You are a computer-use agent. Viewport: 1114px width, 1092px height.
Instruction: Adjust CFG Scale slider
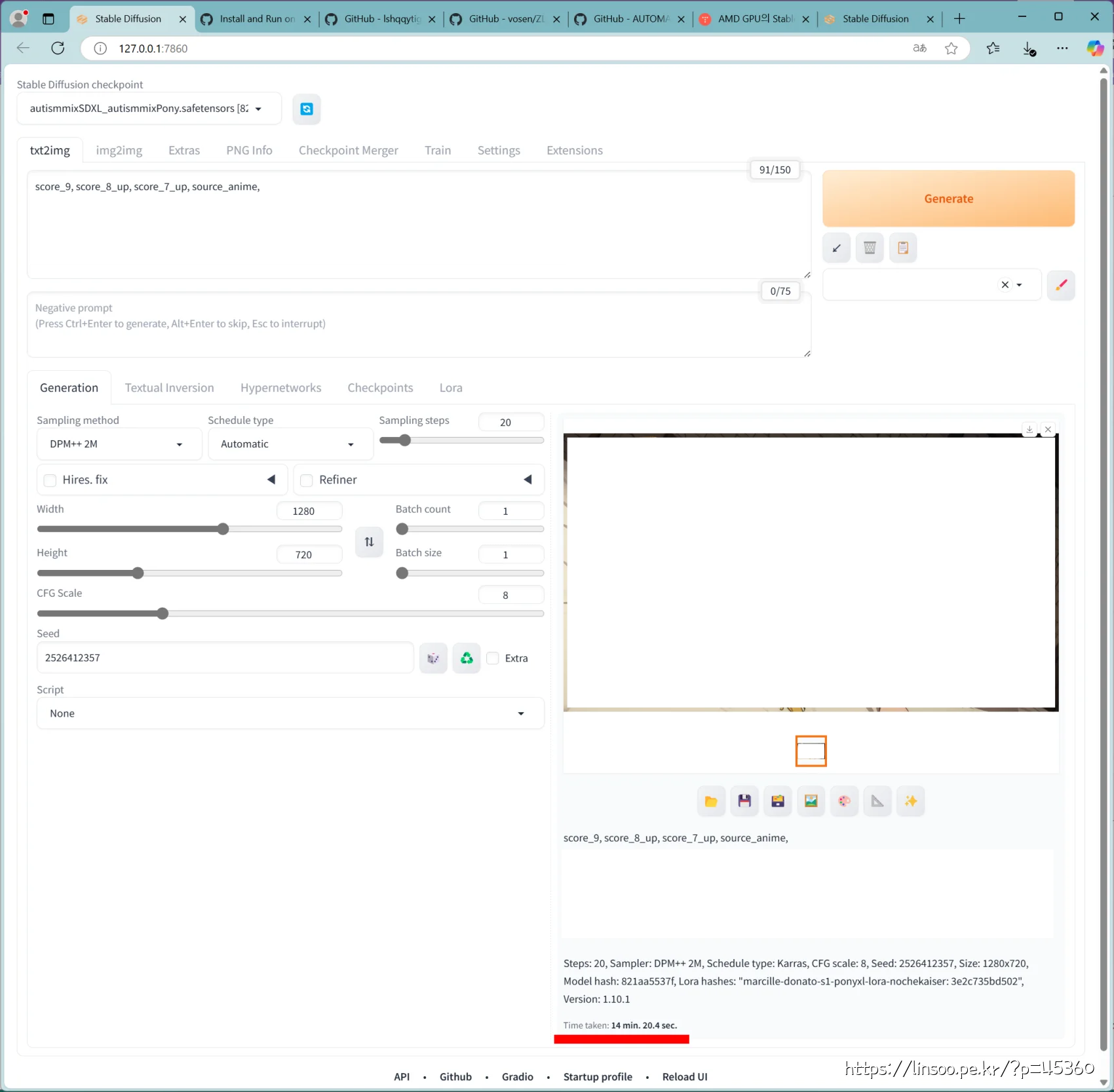click(290, 614)
